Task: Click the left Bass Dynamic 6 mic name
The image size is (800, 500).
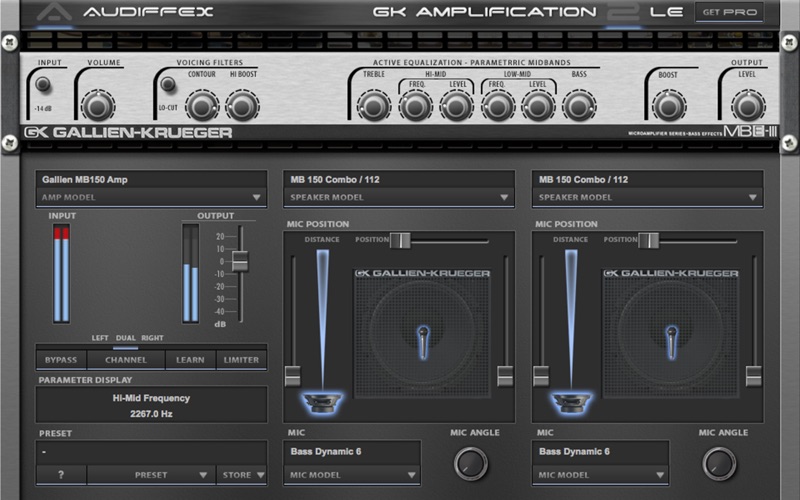Action: [326, 452]
